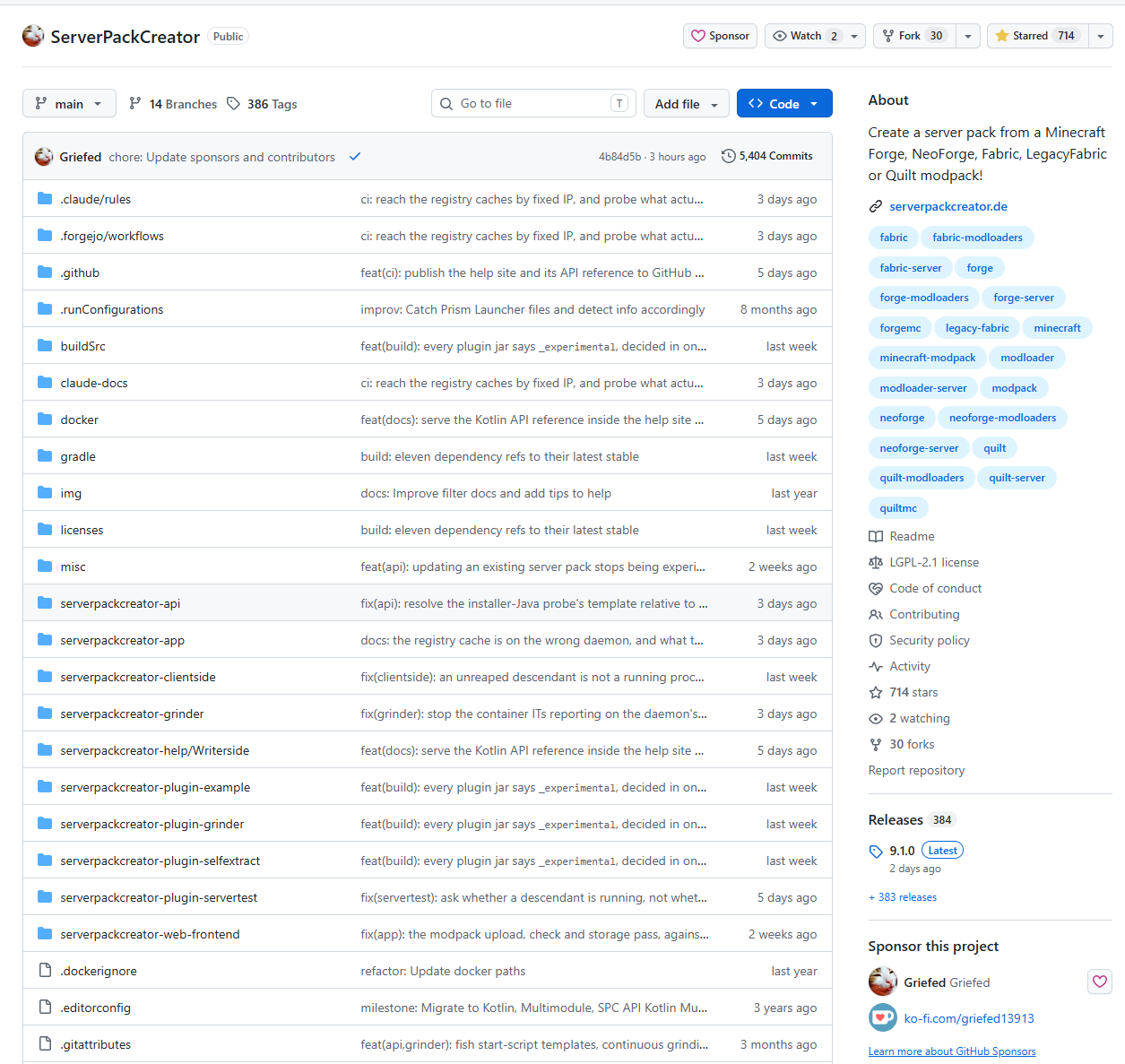Select the quiltmc topic tag
The height and width of the screenshot is (1064, 1125).
tap(898, 508)
